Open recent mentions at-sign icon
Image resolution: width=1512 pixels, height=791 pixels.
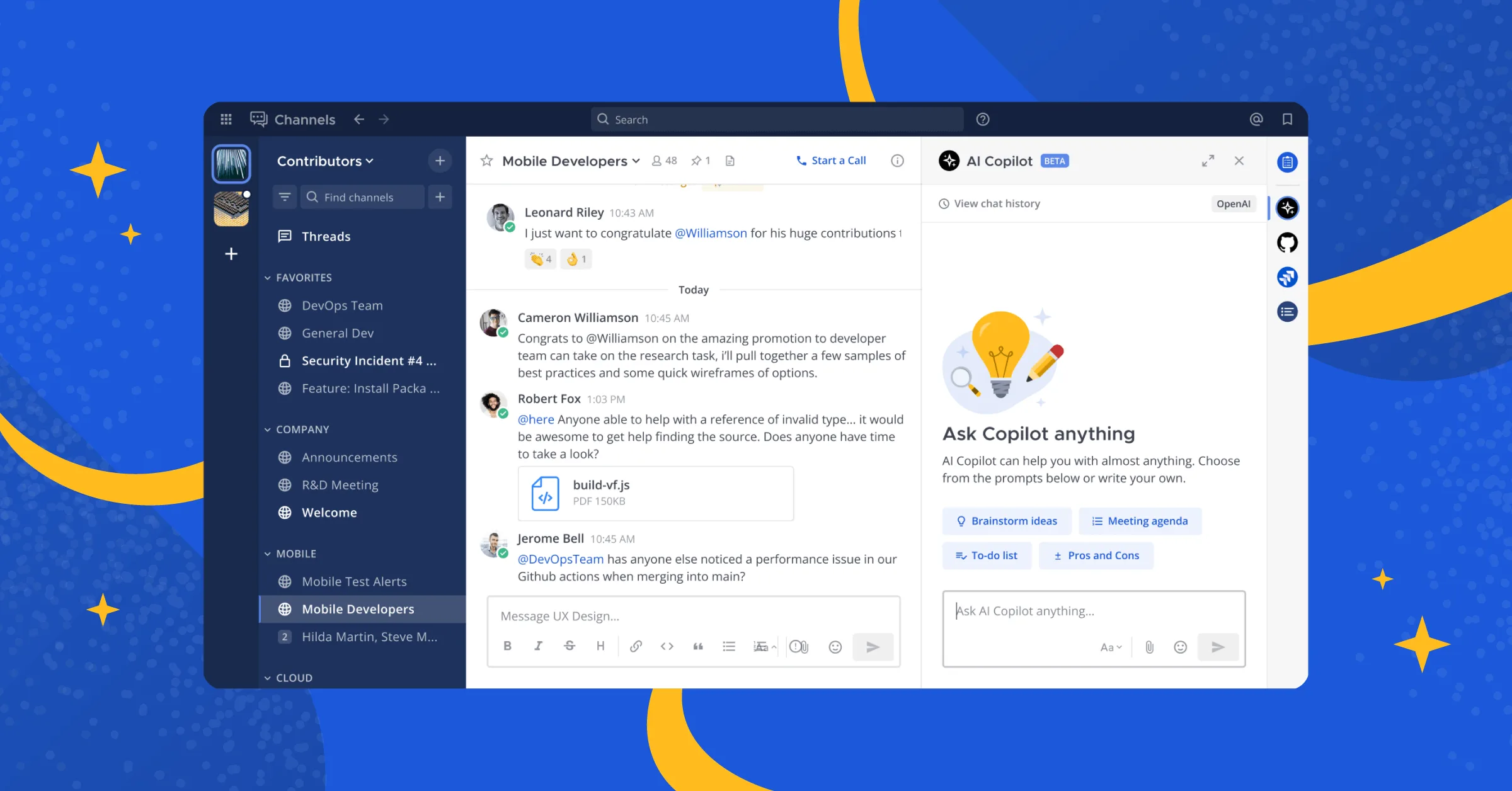[1256, 119]
